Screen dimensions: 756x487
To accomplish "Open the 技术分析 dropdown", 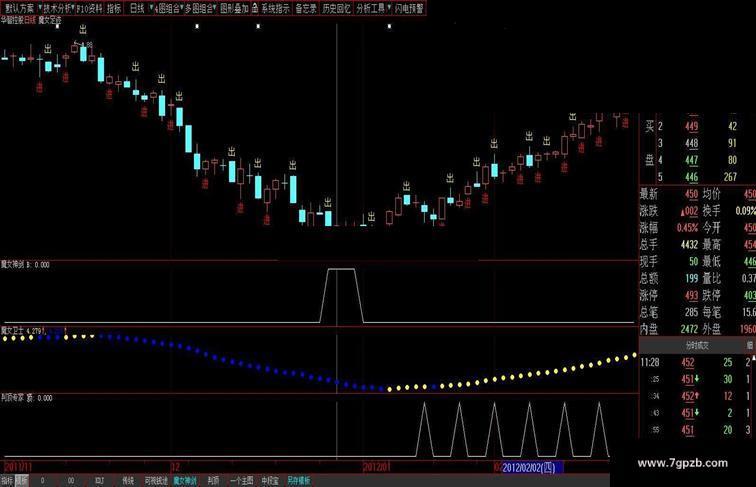I will pyautogui.click(x=58, y=8).
